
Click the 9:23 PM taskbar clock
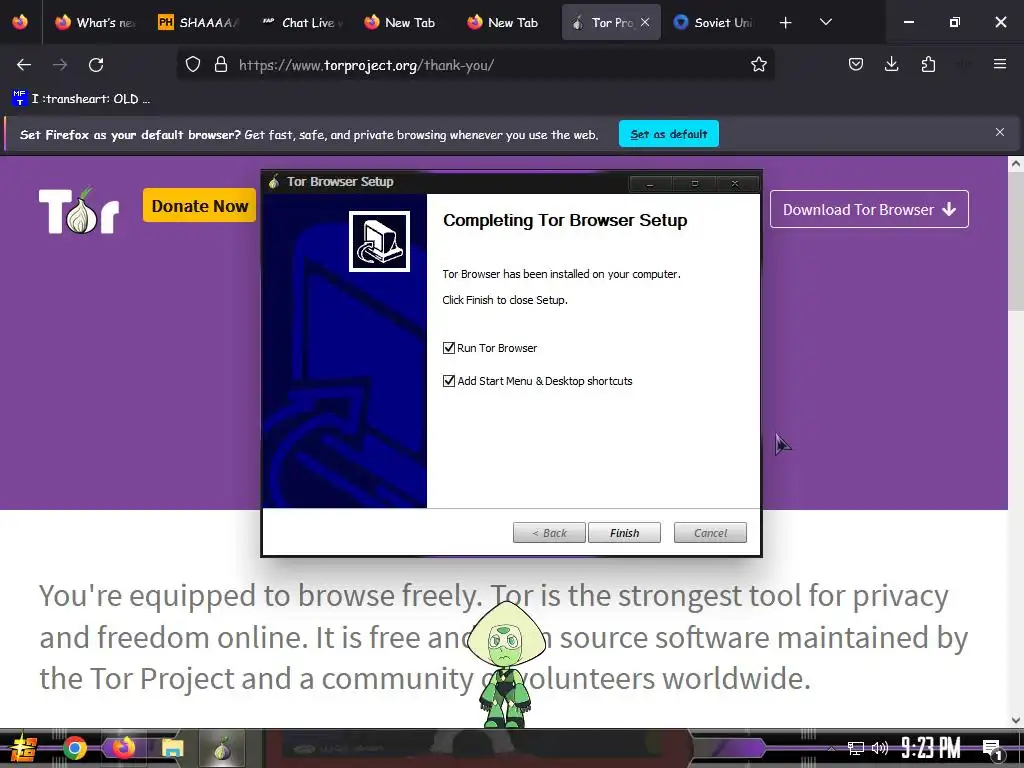(x=931, y=748)
